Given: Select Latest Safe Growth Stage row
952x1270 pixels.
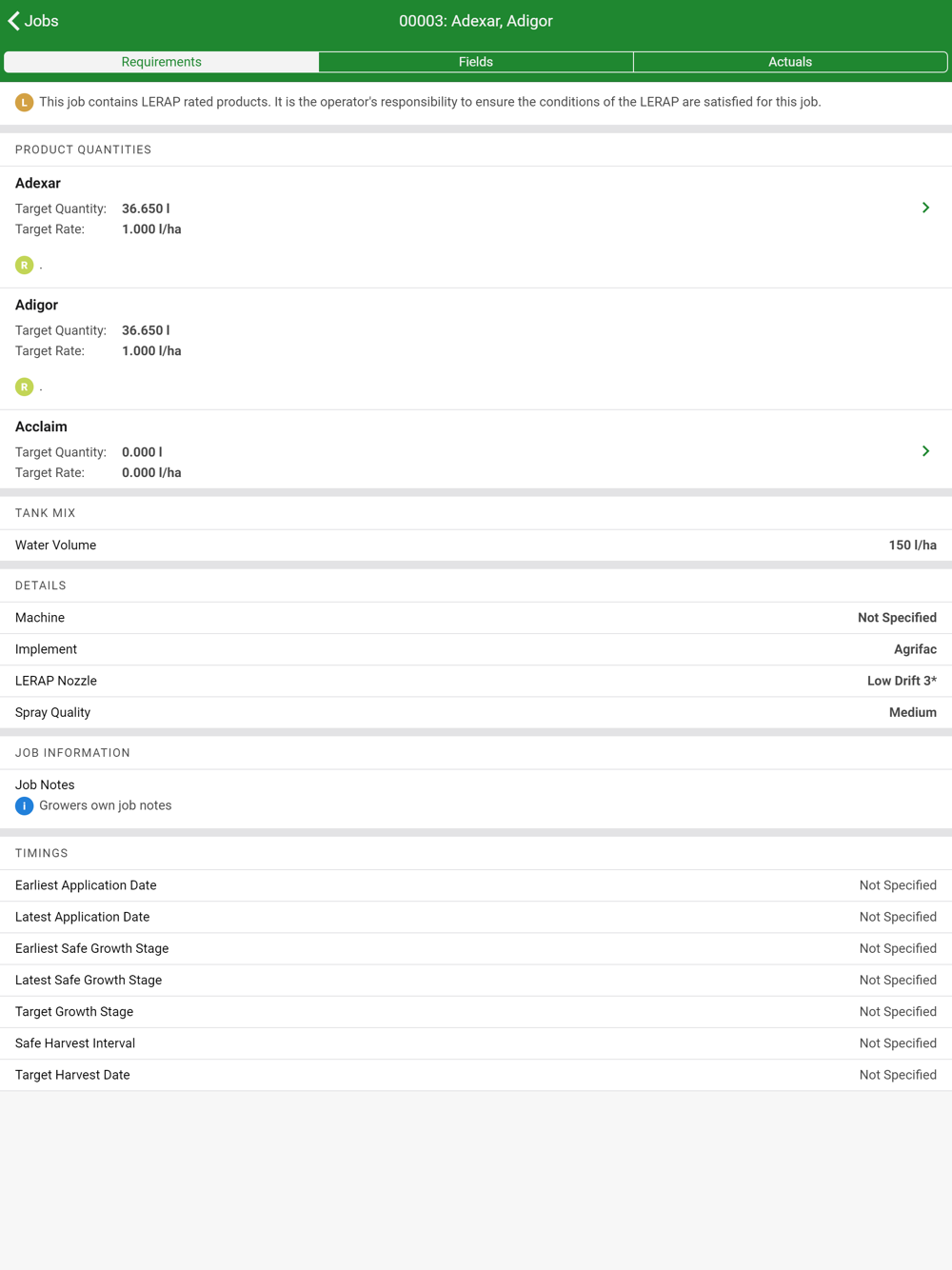Looking at the screenshot, I should coord(476,980).
